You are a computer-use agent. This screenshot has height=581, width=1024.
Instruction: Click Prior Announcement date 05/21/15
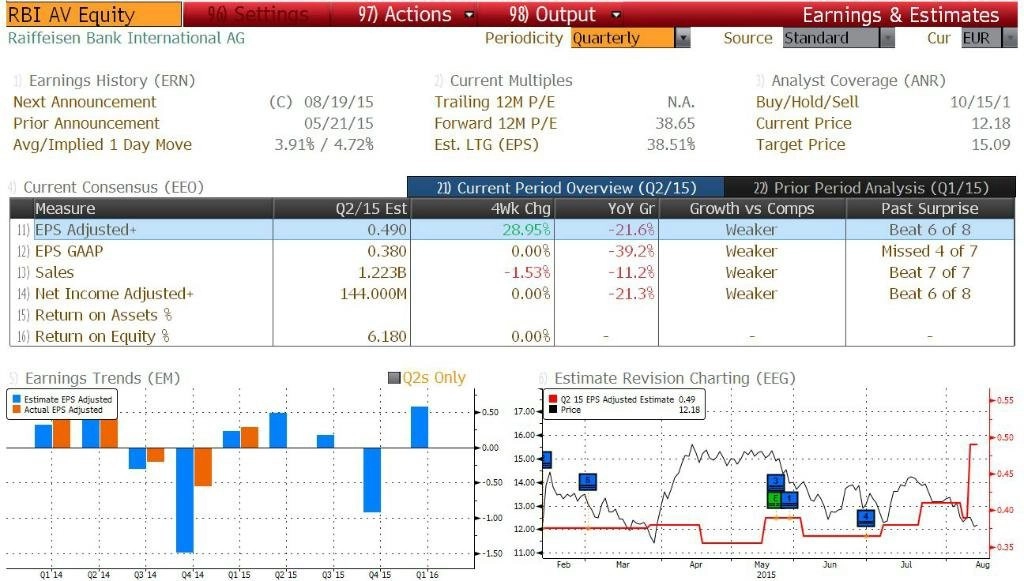(338, 123)
